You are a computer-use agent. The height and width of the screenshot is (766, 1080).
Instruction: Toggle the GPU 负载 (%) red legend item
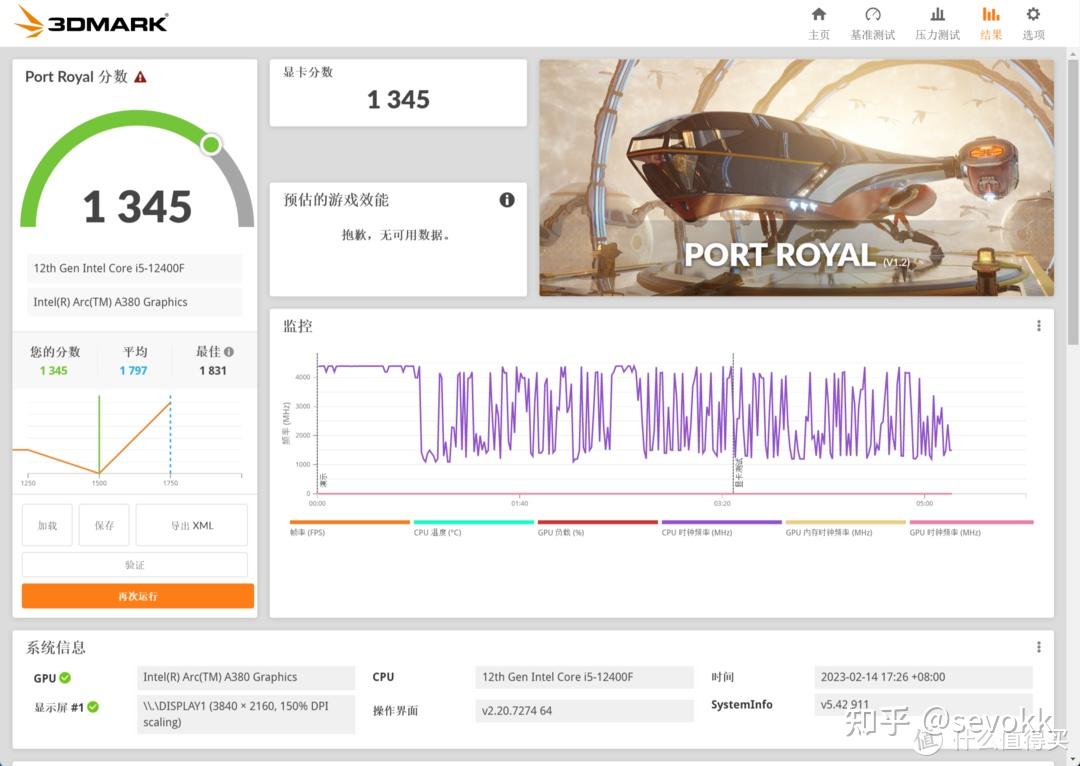coord(598,528)
